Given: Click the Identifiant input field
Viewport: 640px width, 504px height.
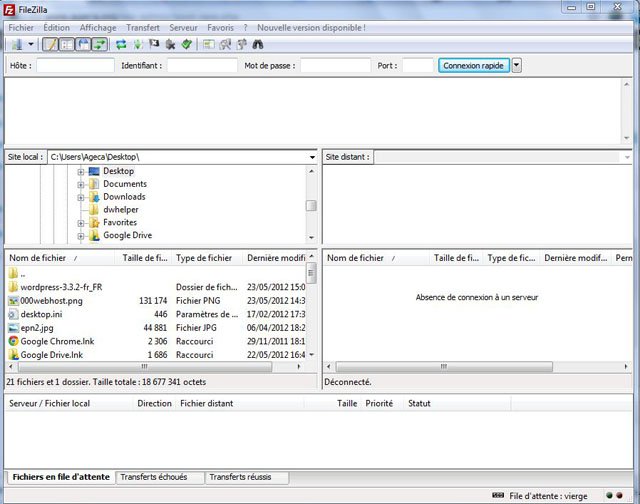Looking at the screenshot, I should click(x=202, y=65).
